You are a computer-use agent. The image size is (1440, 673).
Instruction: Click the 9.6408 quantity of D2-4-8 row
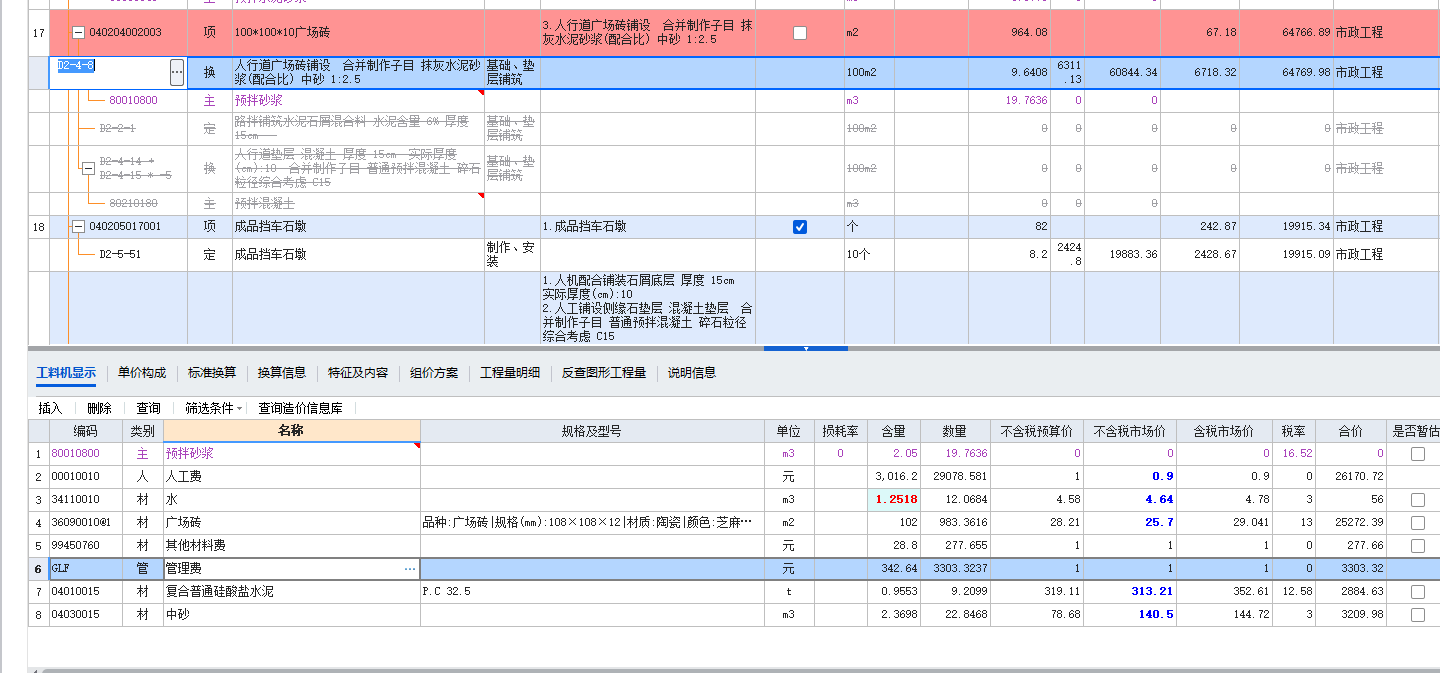click(x=1029, y=72)
